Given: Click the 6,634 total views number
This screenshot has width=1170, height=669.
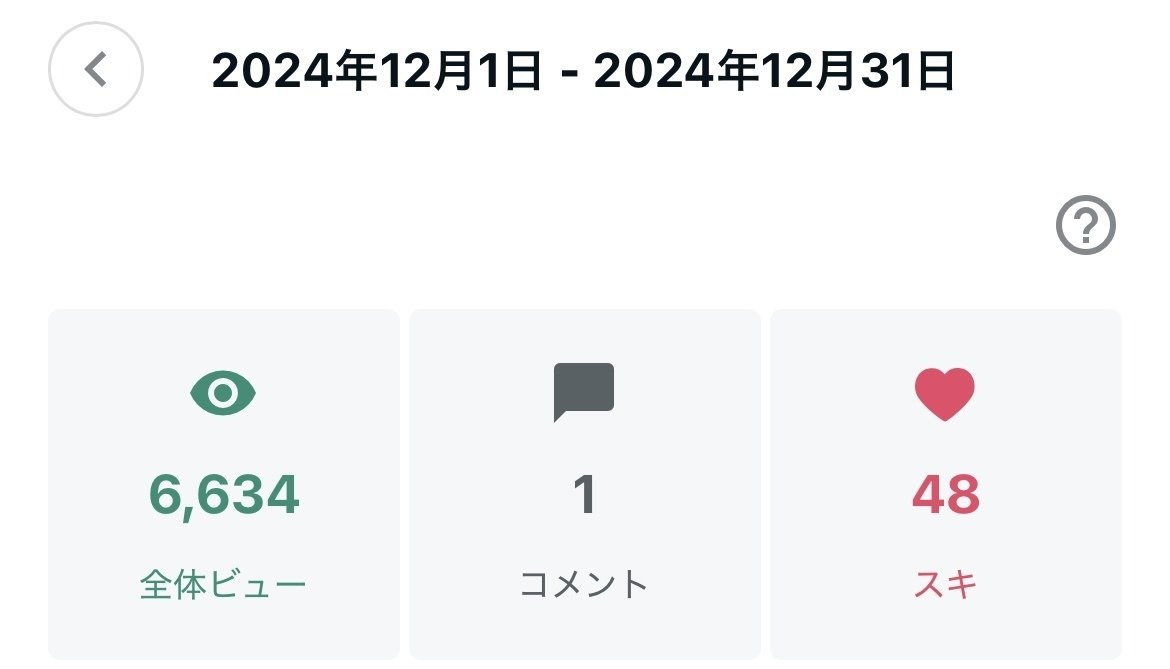Looking at the screenshot, I should [224, 495].
